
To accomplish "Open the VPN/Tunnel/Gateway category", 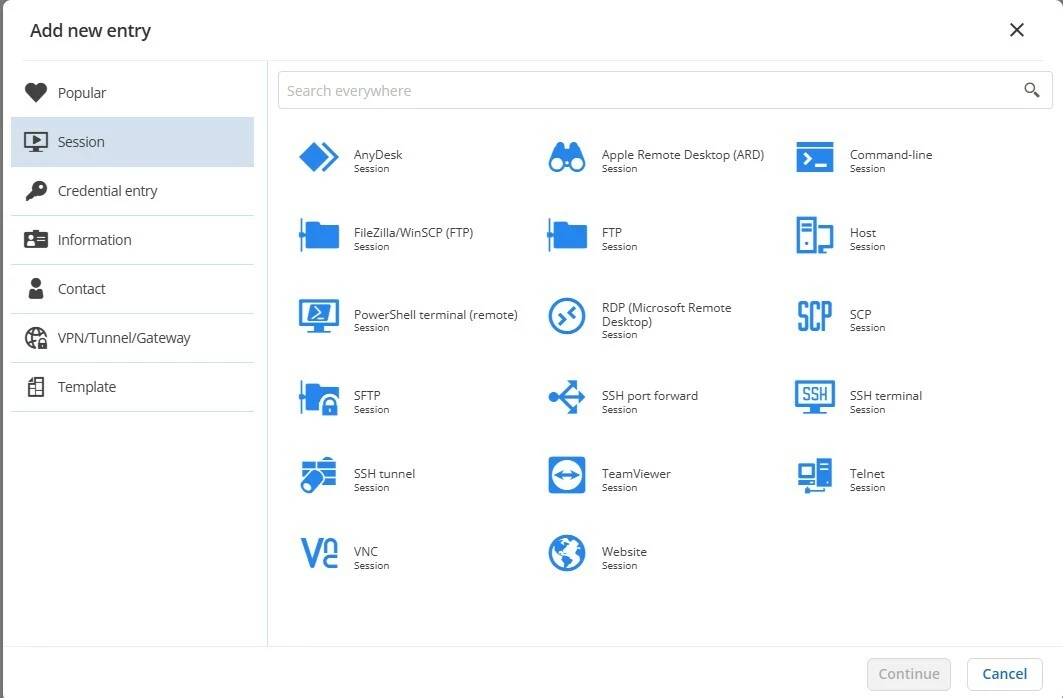I will coord(132,337).
